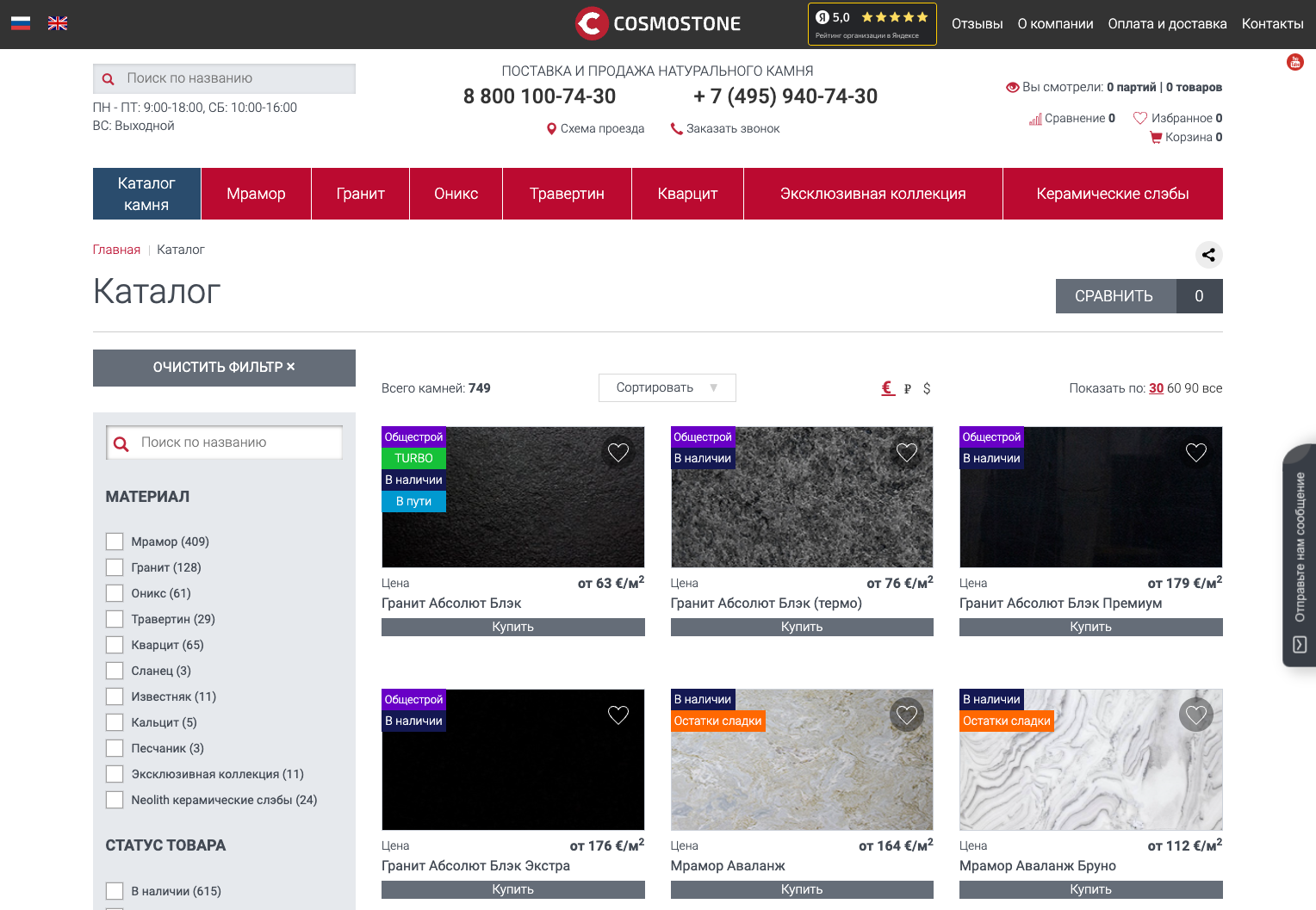Viewport: 1316px width, 910px height.
Task: Open the Травертин catalog menu item
Action: coord(567,194)
